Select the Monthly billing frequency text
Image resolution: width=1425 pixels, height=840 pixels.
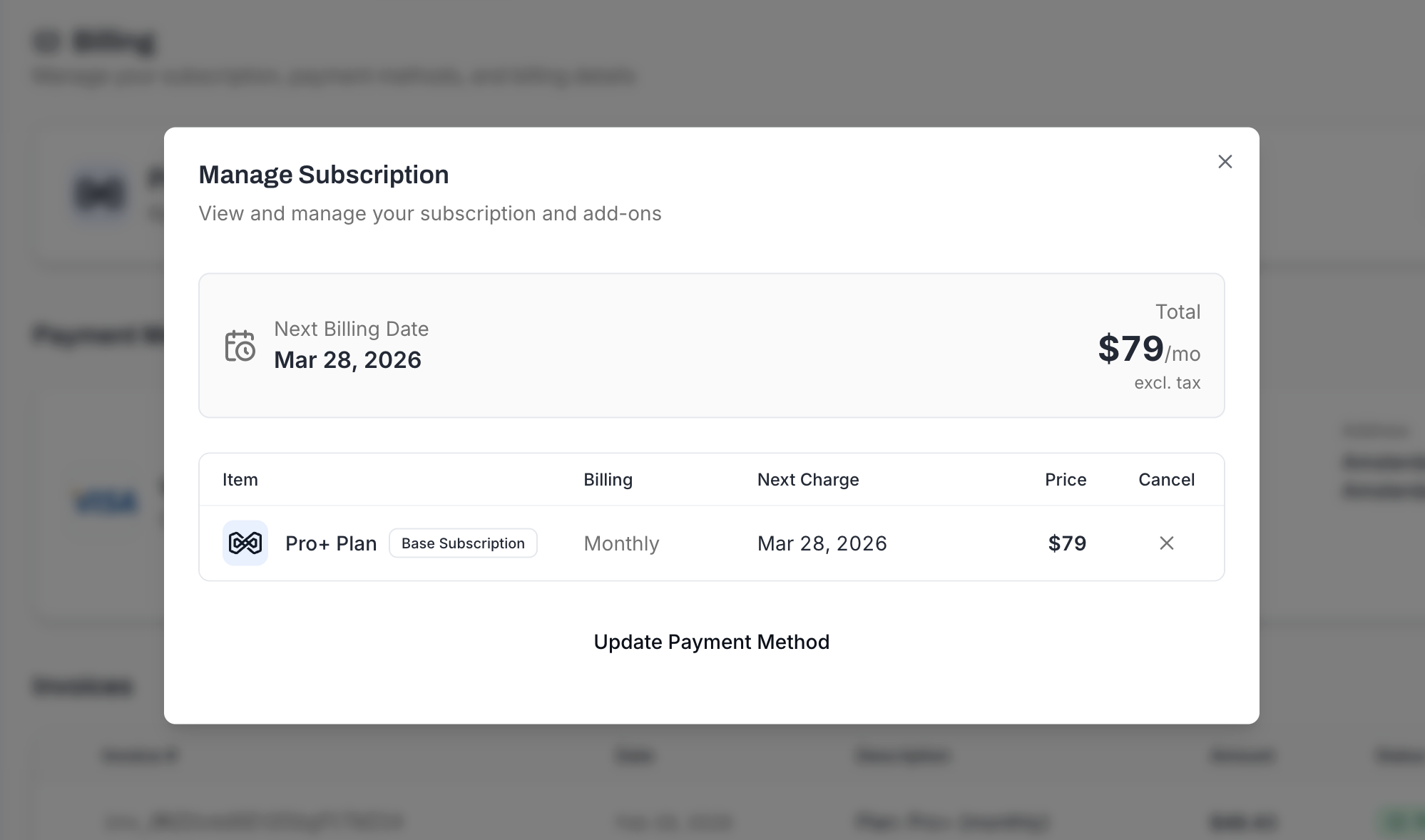[620, 543]
